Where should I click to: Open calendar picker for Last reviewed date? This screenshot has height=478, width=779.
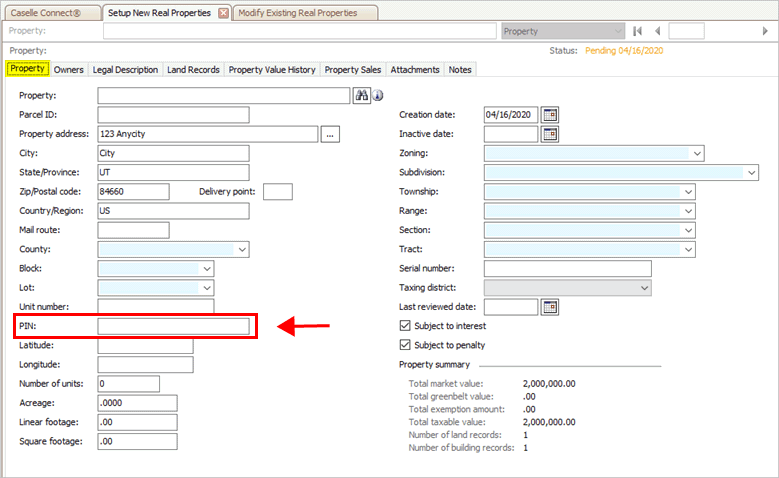pyautogui.click(x=549, y=307)
